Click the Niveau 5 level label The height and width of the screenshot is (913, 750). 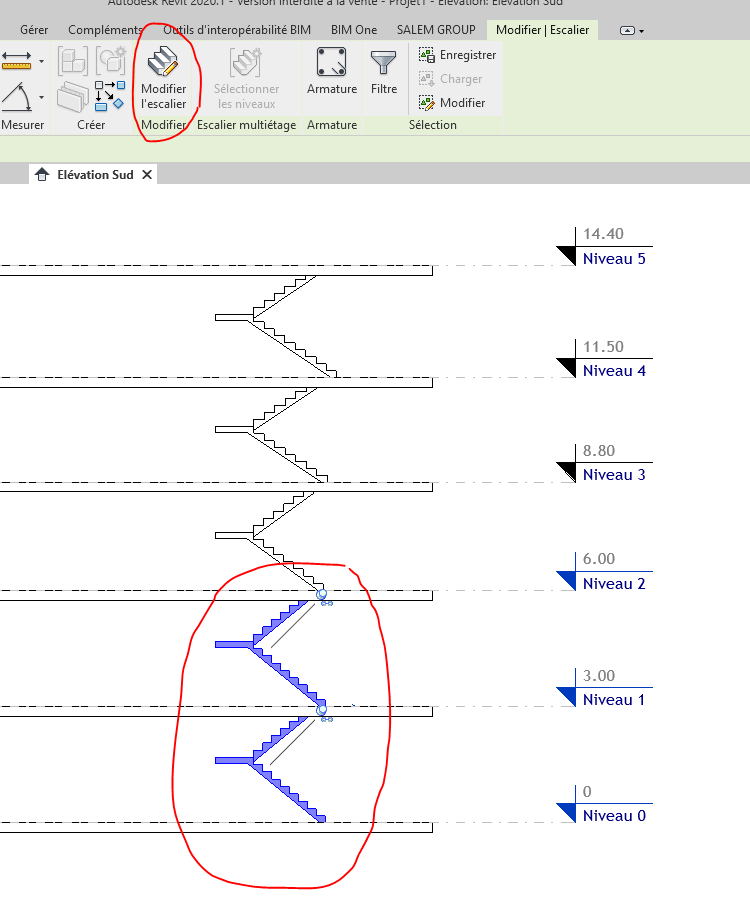[614, 259]
